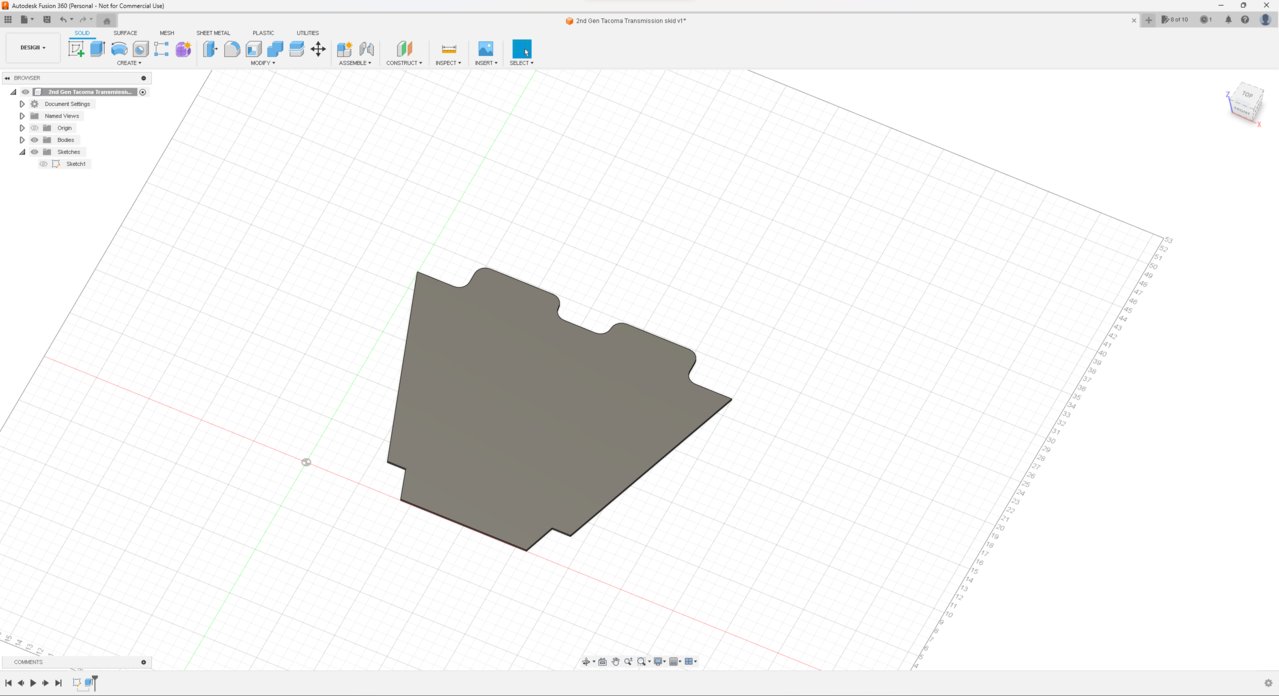
Task: Click the Offset Plane construct icon
Action: click(x=404, y=49)
